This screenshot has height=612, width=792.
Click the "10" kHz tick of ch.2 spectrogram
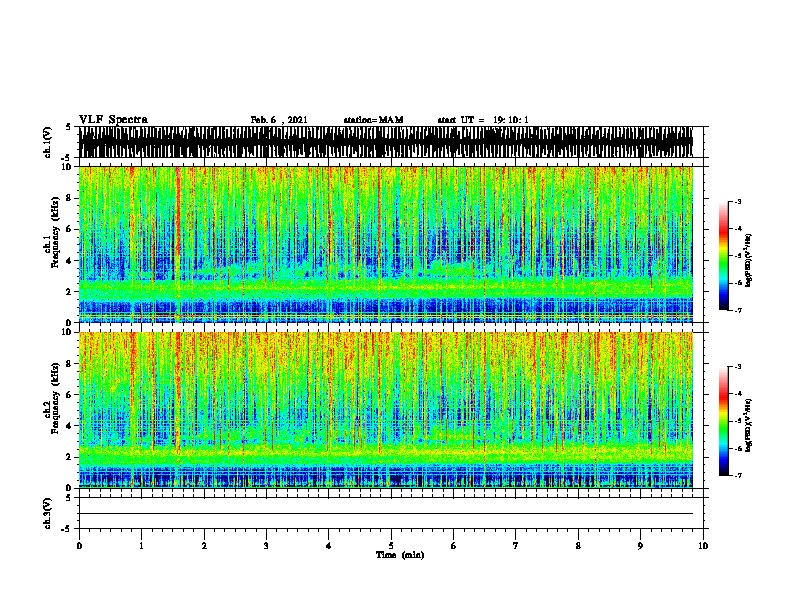69,332
